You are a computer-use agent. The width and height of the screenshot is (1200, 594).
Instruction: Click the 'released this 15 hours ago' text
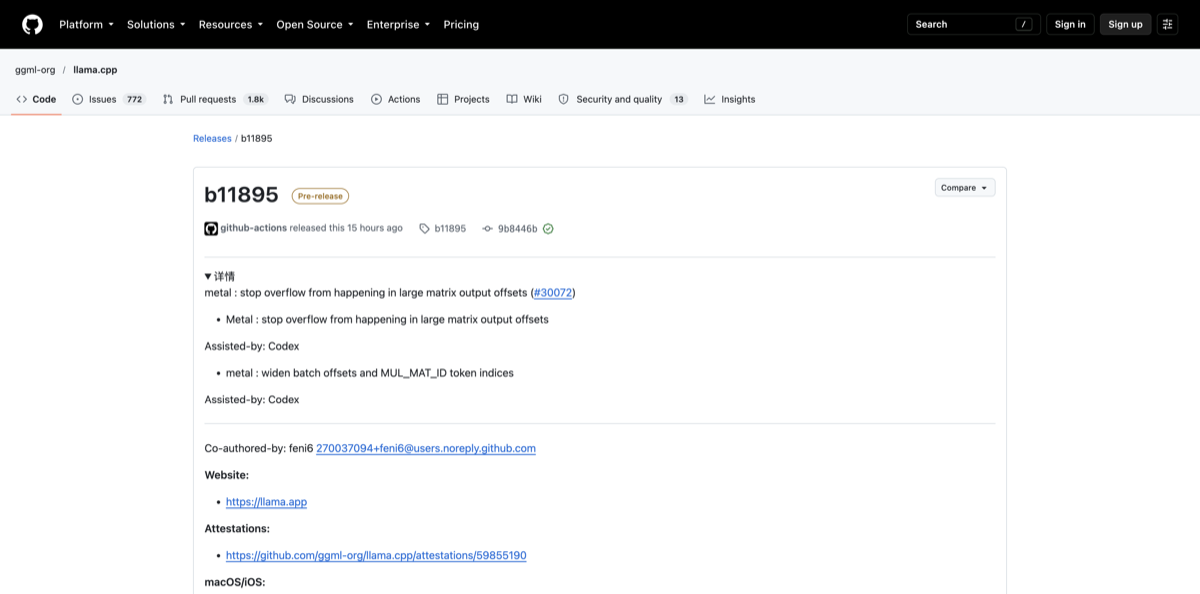[346, 228]
